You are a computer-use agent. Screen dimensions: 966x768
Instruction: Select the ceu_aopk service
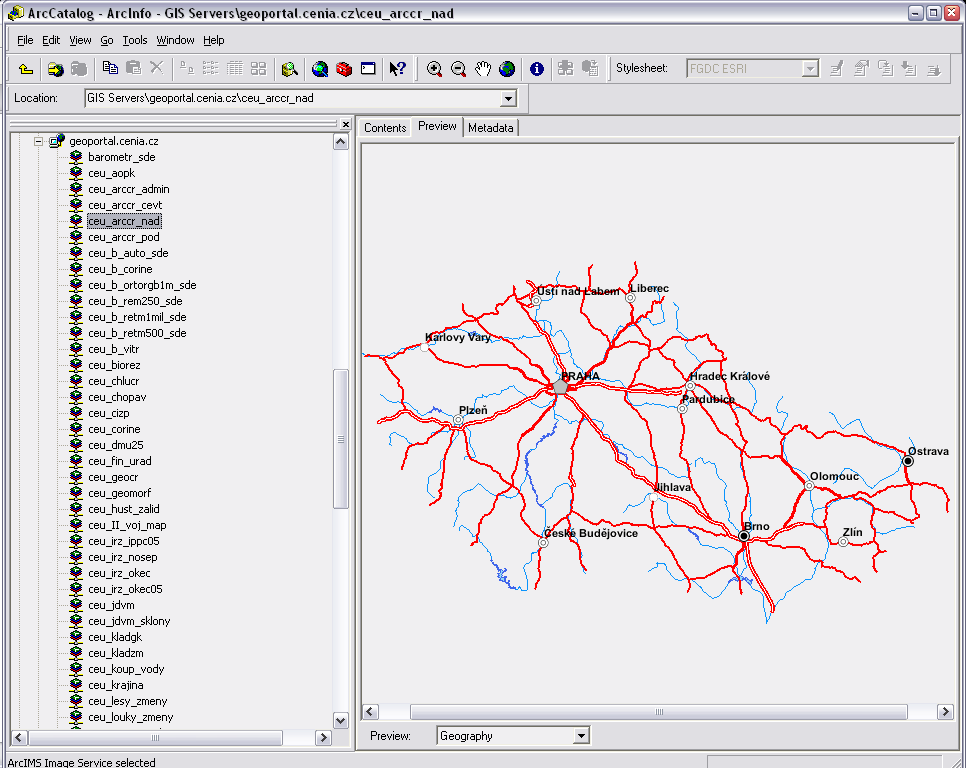coord(112,173)
